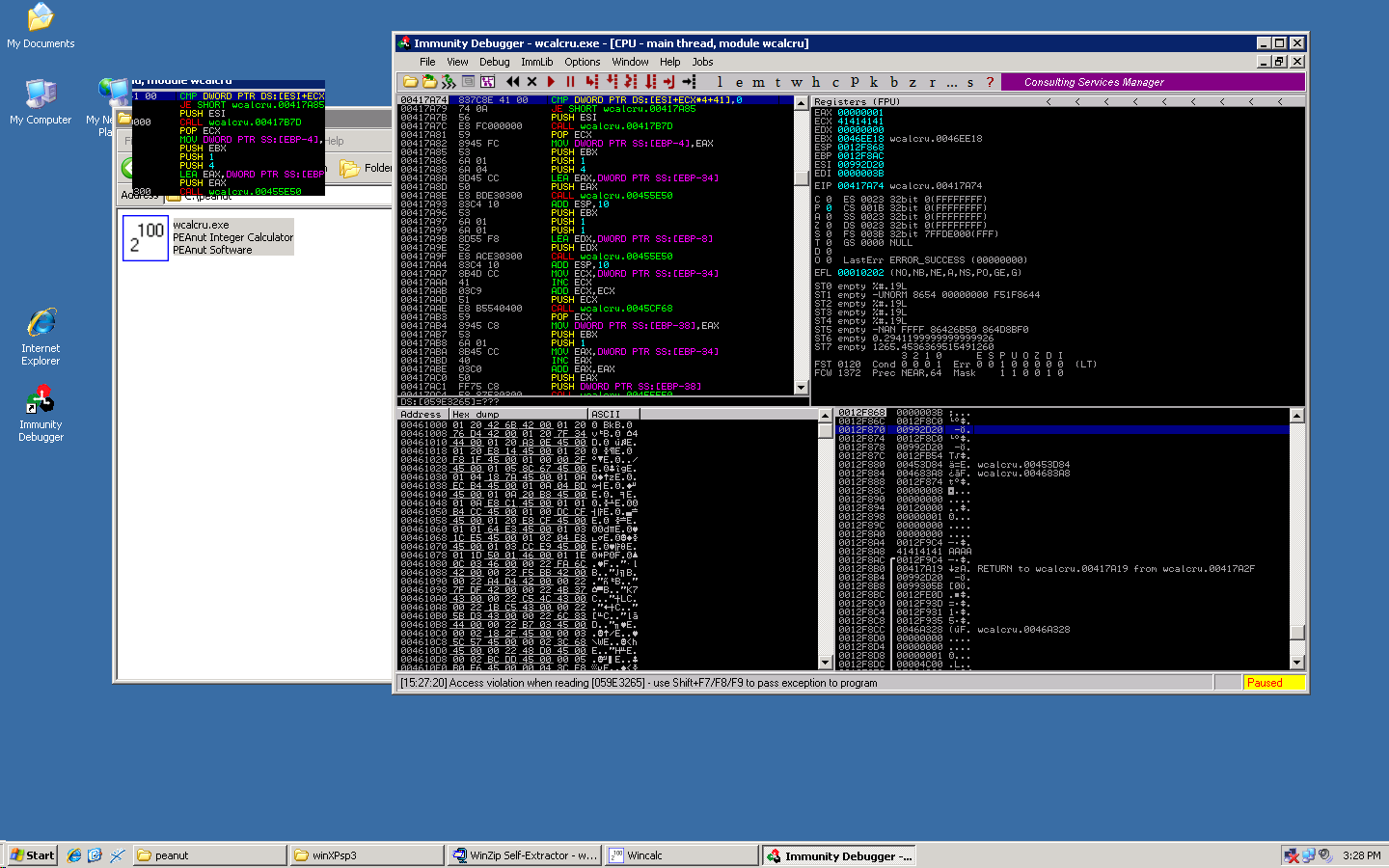Click the Hex dump column header
The width and height of the screenshot is (1389, 868).
(x=519, y=414)
